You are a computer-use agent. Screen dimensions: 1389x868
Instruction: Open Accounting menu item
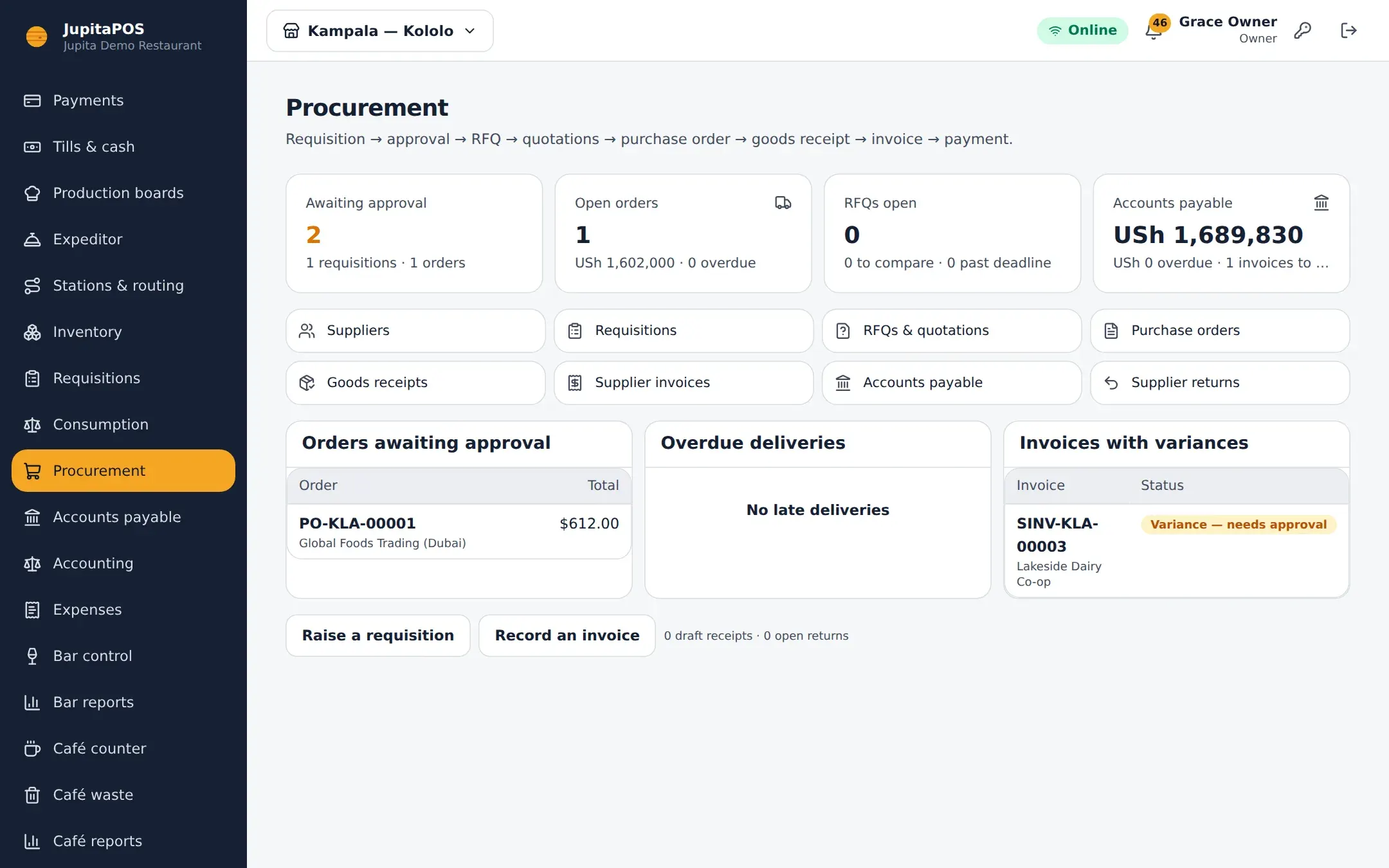123,563
